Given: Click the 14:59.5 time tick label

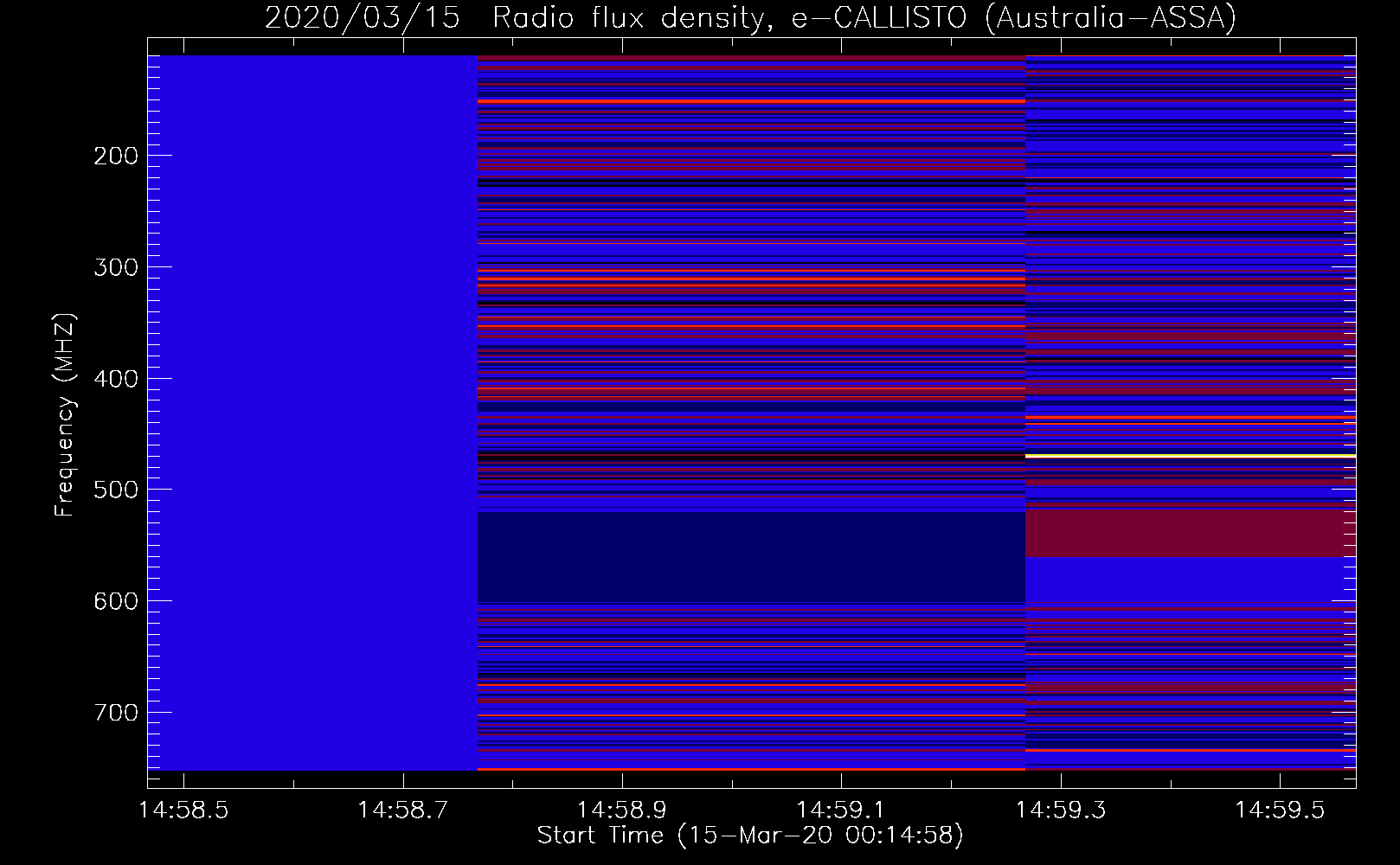Looking at the screenshot, I should [x=1279, y=811].
